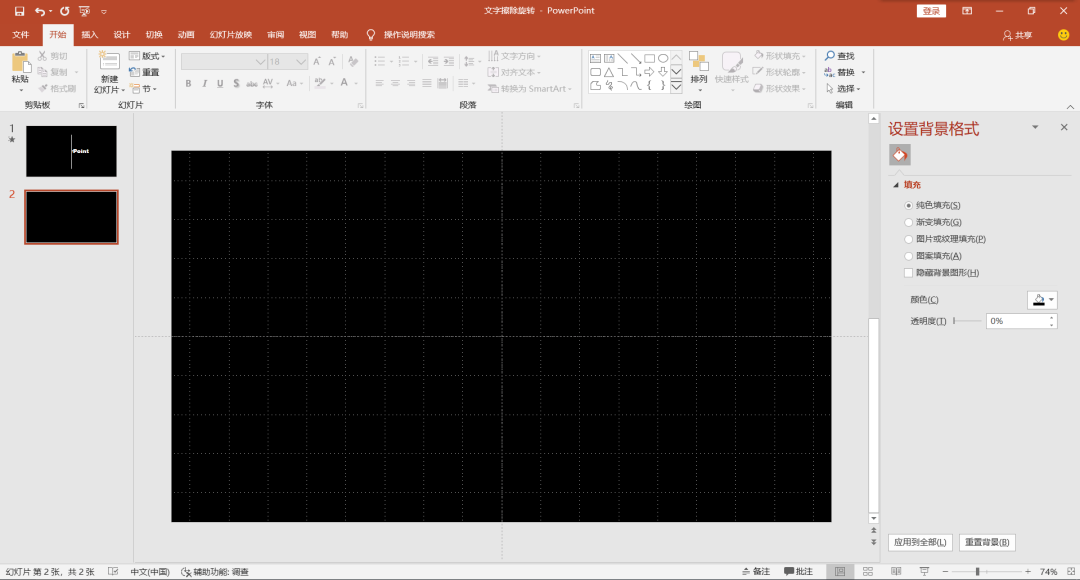Select Solid fill (纯色填充) radio button
Image resolution: width=1080 pixels, height=580 pixels.
point(908,205)
